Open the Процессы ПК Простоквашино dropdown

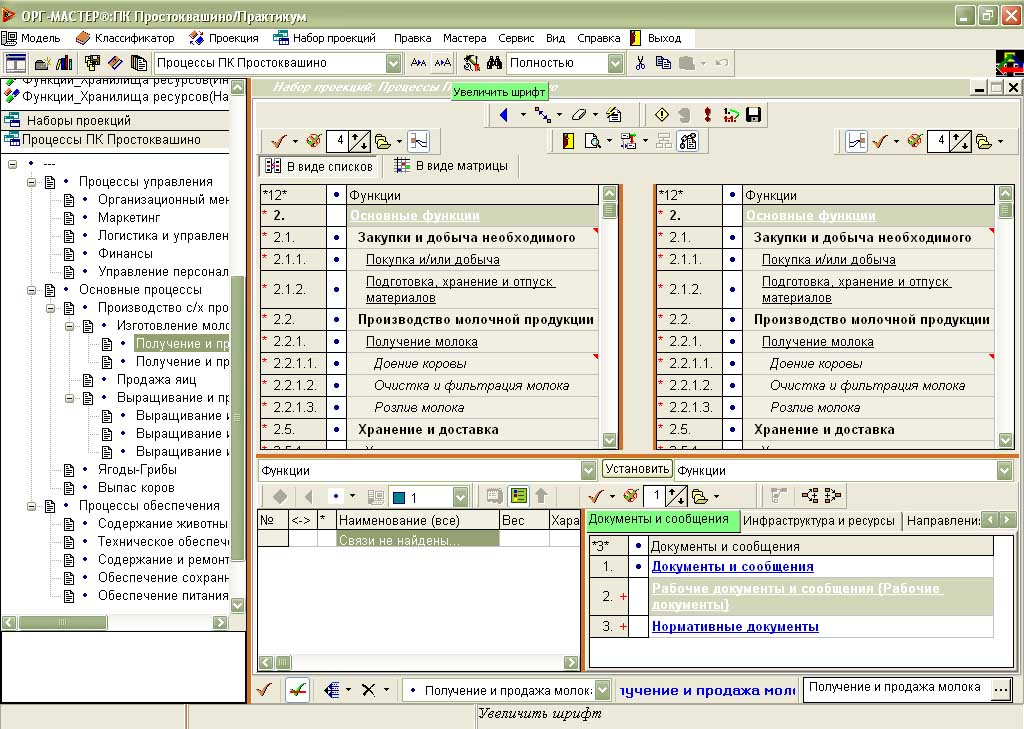tap(393, 63)
